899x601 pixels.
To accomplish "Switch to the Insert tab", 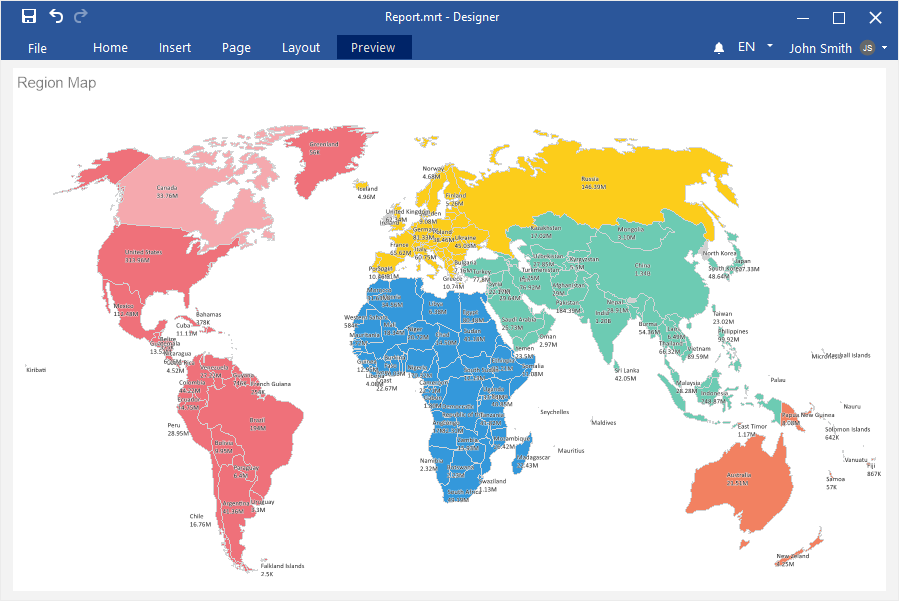I will coord(175,48).
